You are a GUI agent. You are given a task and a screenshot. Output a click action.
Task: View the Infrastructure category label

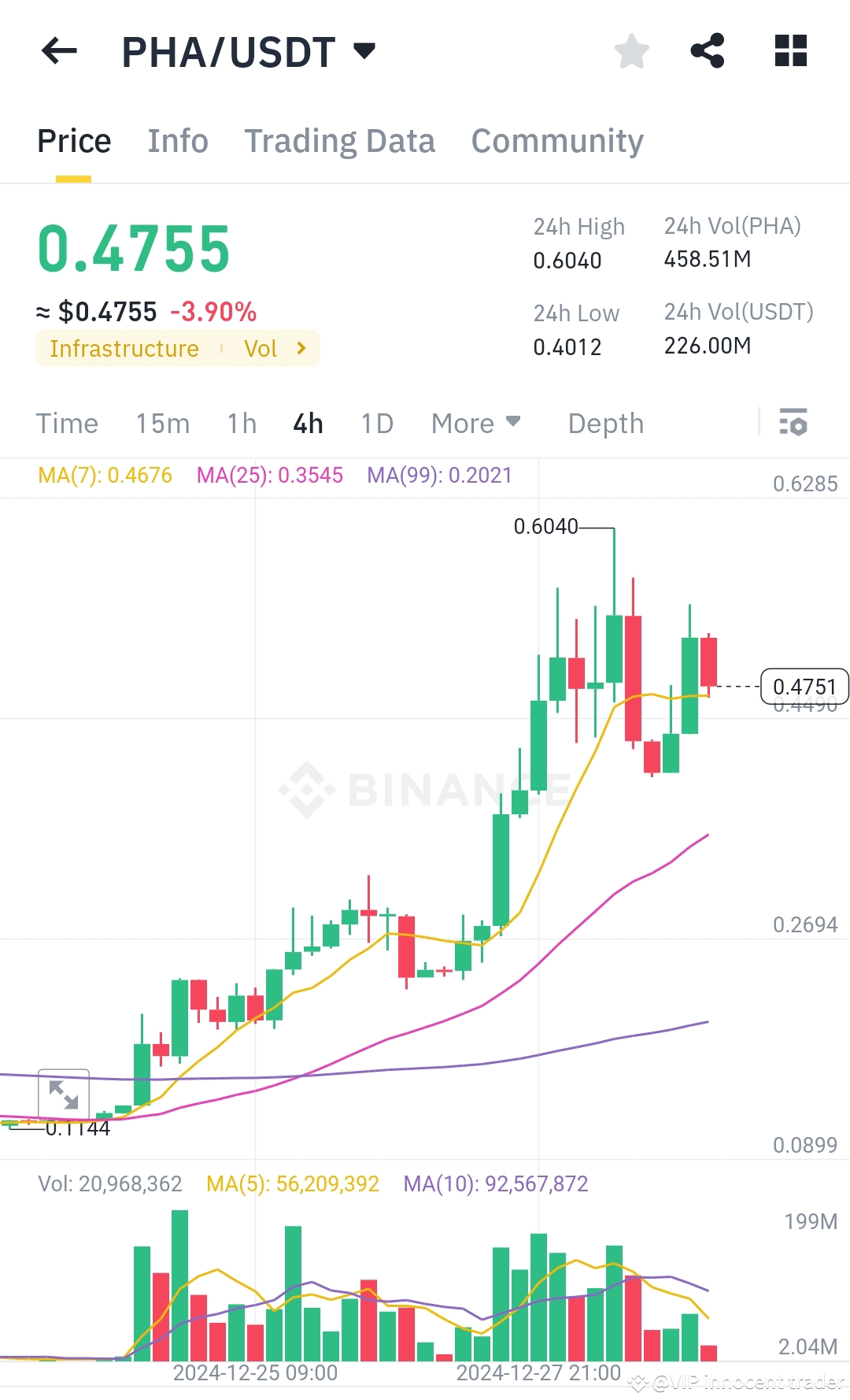pos(124,348)
